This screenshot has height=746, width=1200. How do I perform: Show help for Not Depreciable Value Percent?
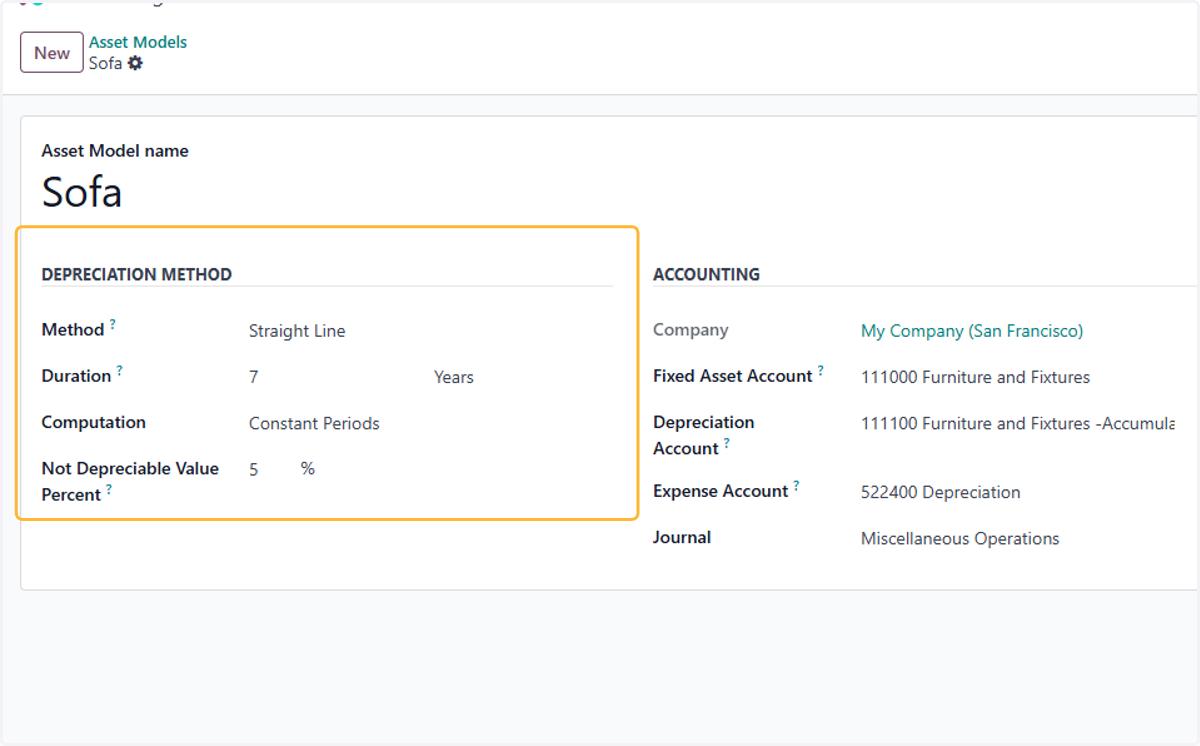(x=109, y=489)
